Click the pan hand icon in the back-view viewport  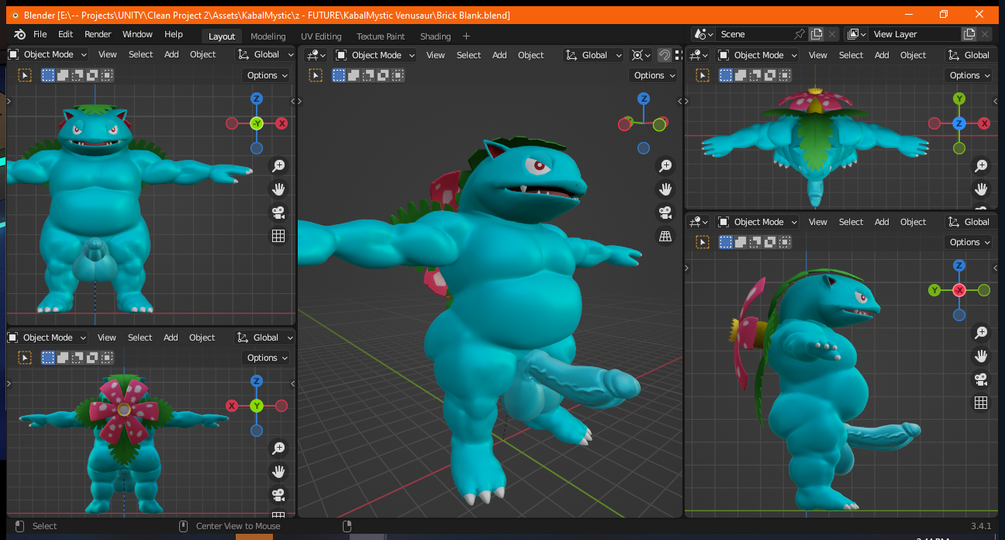pyautogui.click(x=278, y=471)
